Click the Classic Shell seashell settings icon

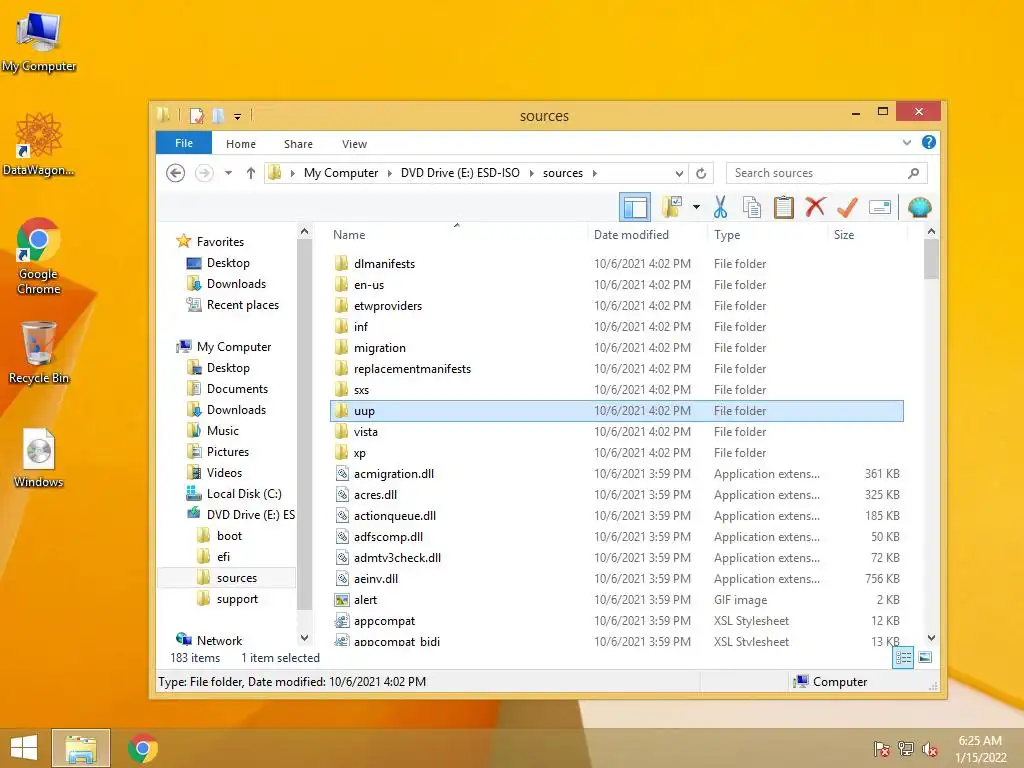(920, 208)
